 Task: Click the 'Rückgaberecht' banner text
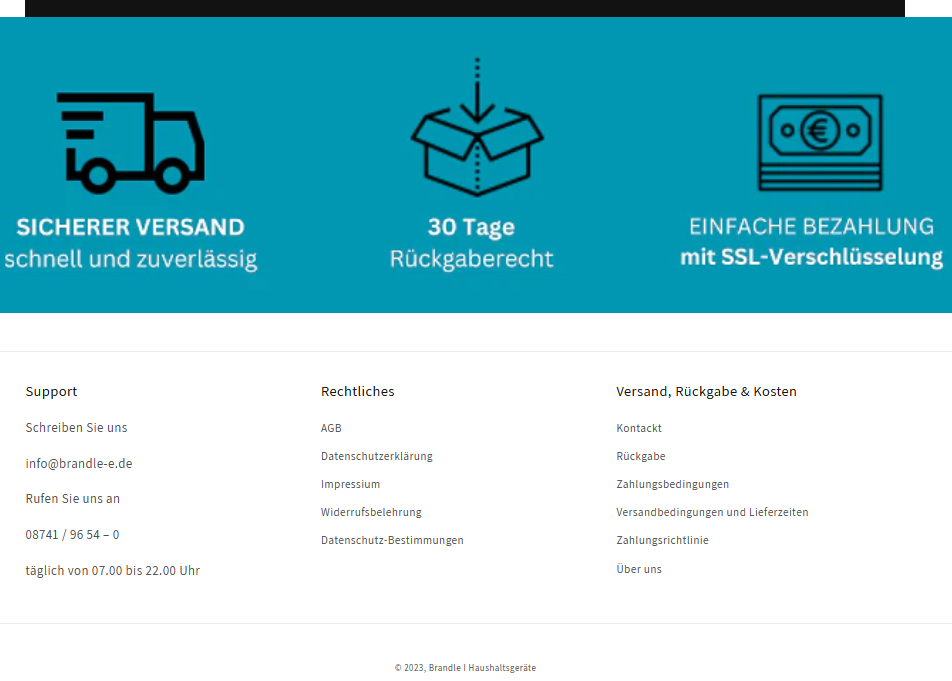(x=471, y=259)
